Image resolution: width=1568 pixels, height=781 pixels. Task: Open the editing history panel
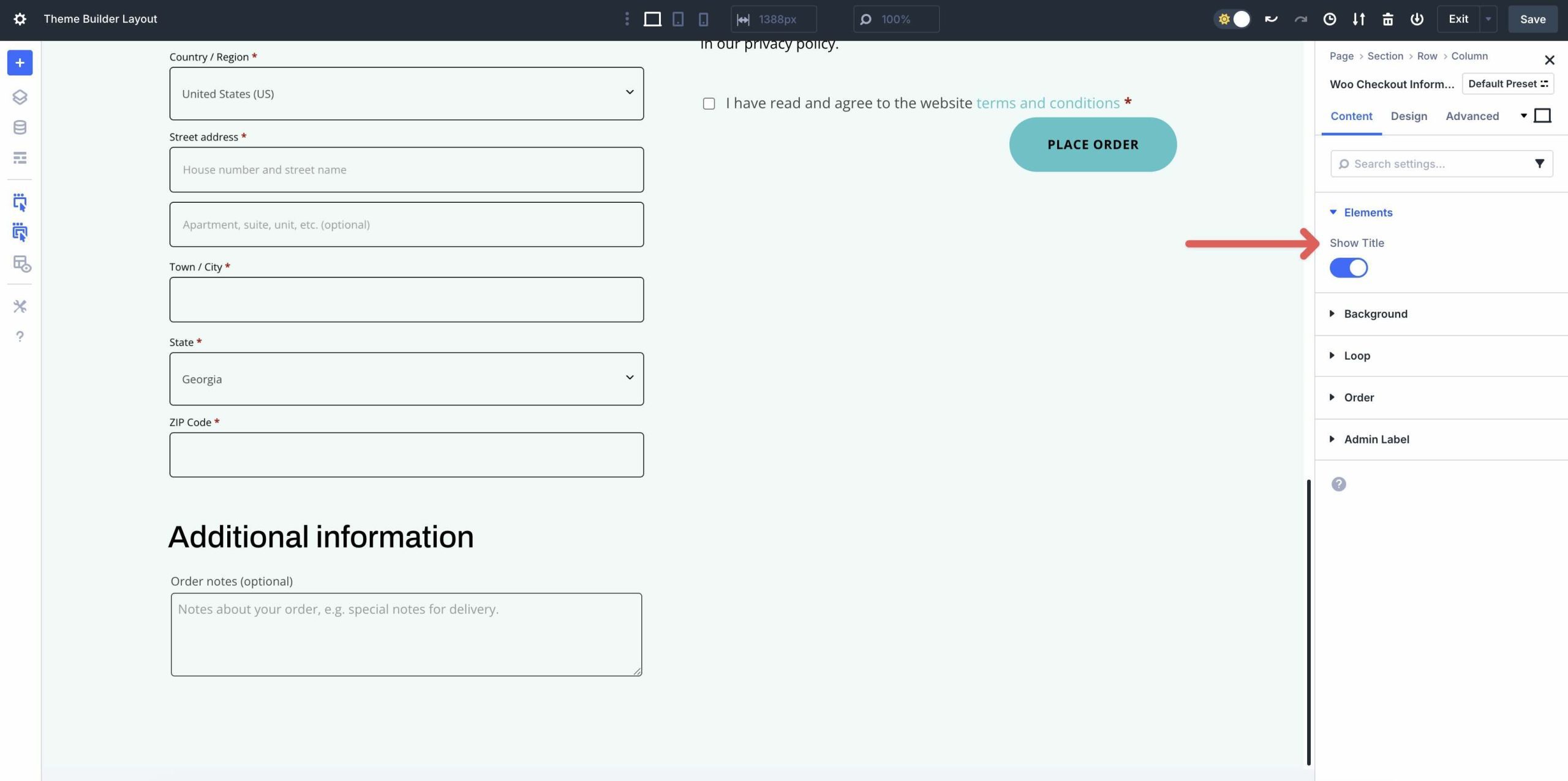[x=1329, y=19]
